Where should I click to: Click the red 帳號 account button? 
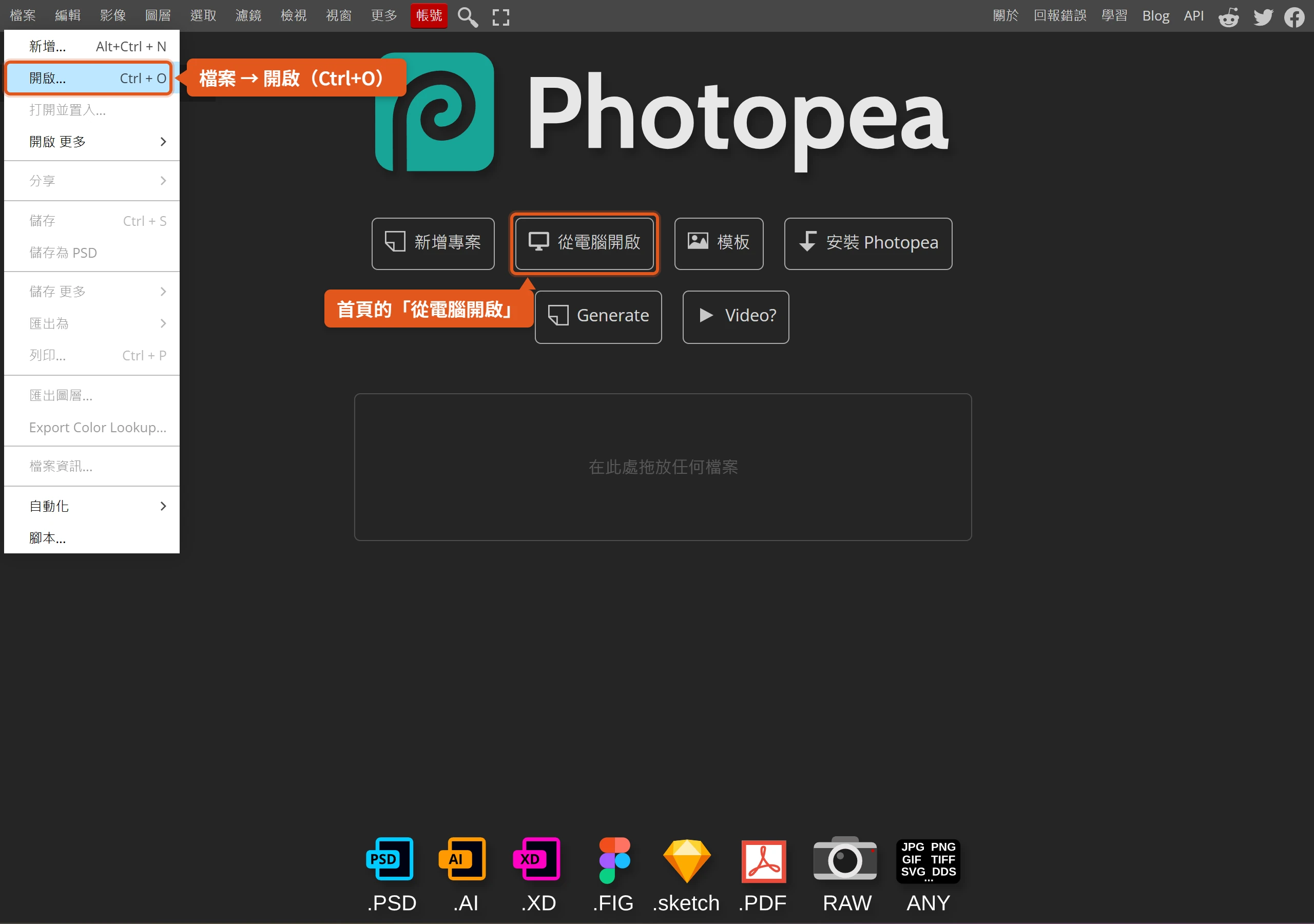click(429, 15)
